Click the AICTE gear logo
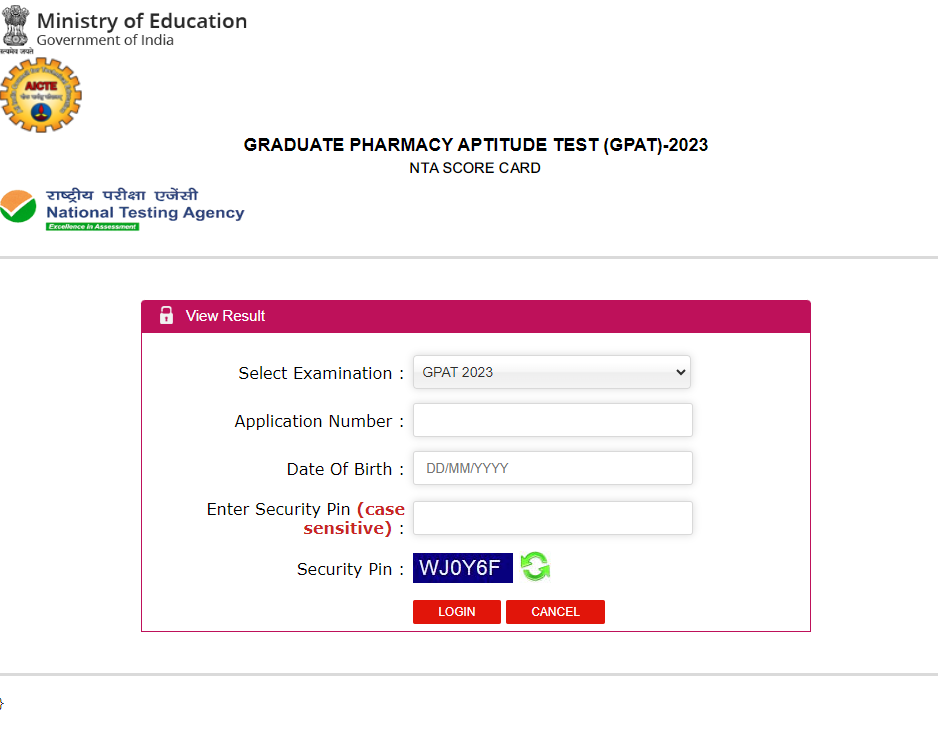 point(40,95)
